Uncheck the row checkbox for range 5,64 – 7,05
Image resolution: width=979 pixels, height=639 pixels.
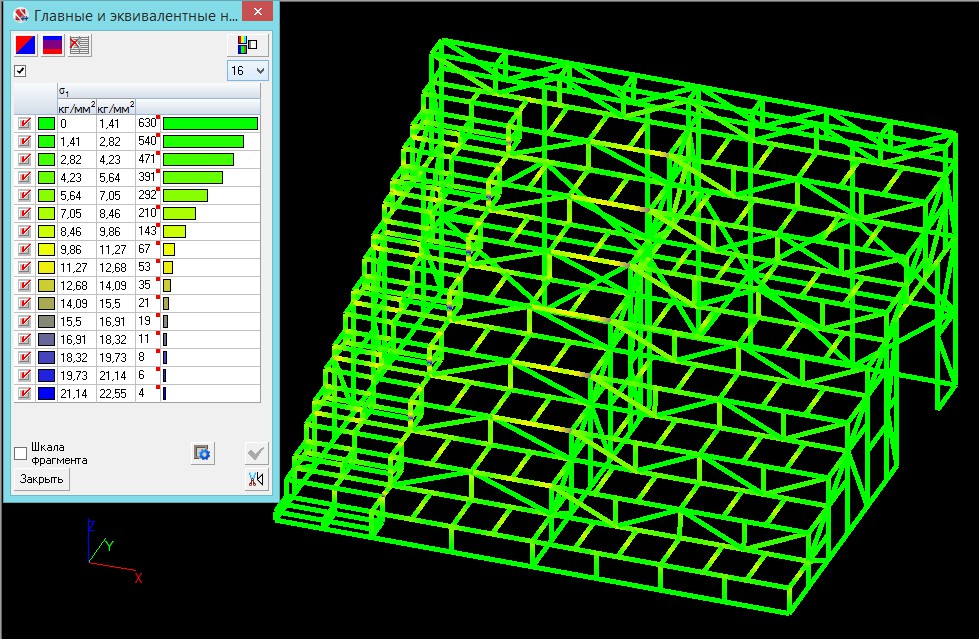[x=24, y=196]
